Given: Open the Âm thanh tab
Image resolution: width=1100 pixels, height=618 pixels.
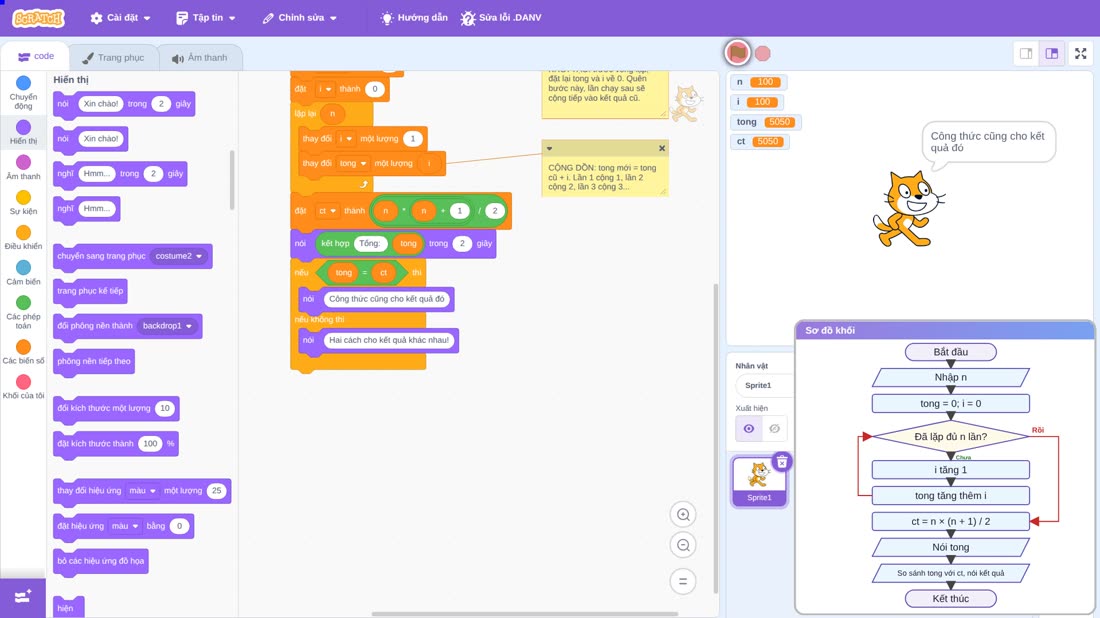Looking at the screenshot, I should (200, 58).
